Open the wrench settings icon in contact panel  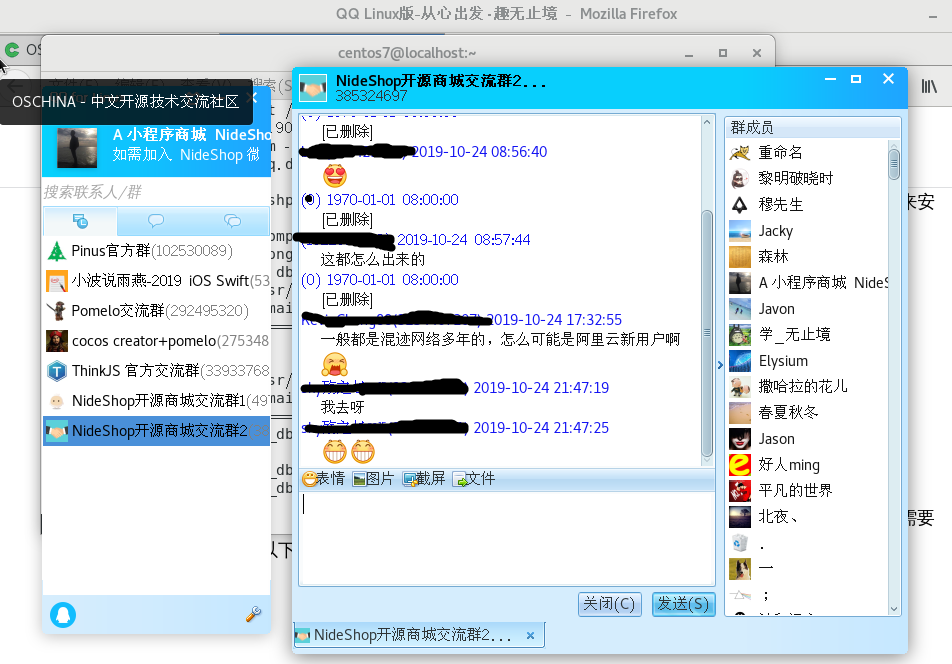click(x=253, y=614)
